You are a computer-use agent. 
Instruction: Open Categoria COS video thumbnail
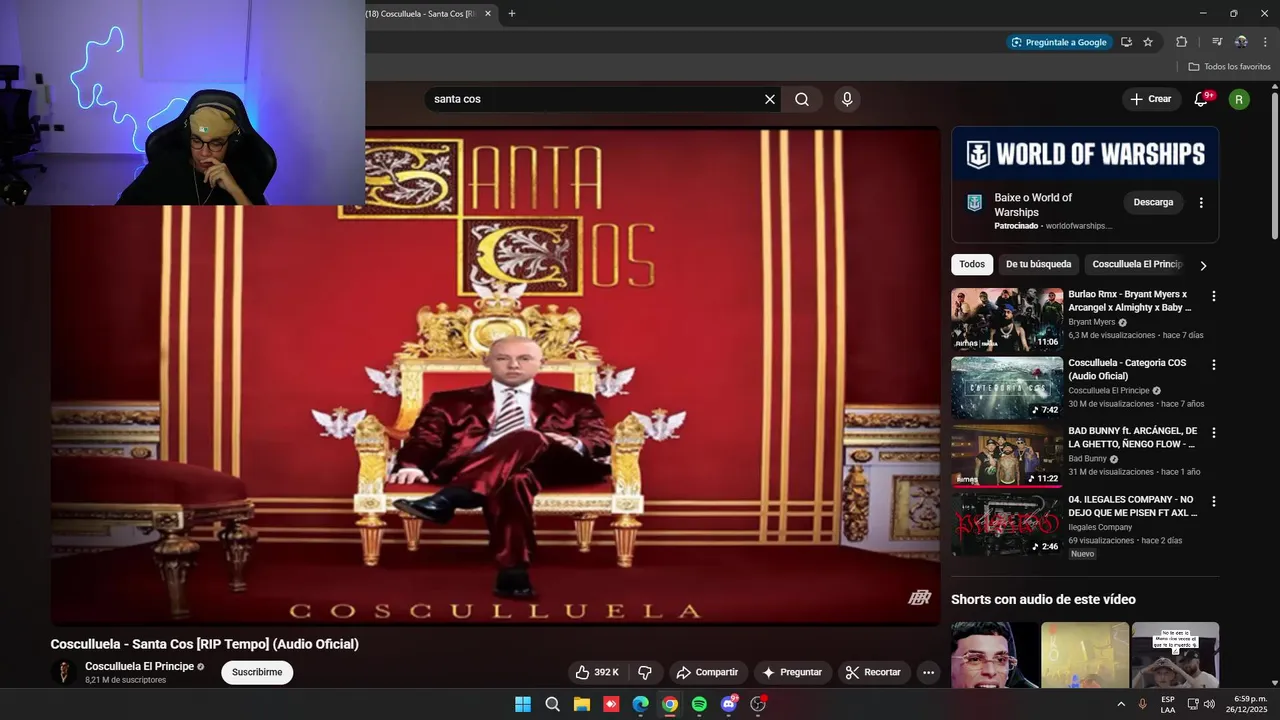[1007, 388]
